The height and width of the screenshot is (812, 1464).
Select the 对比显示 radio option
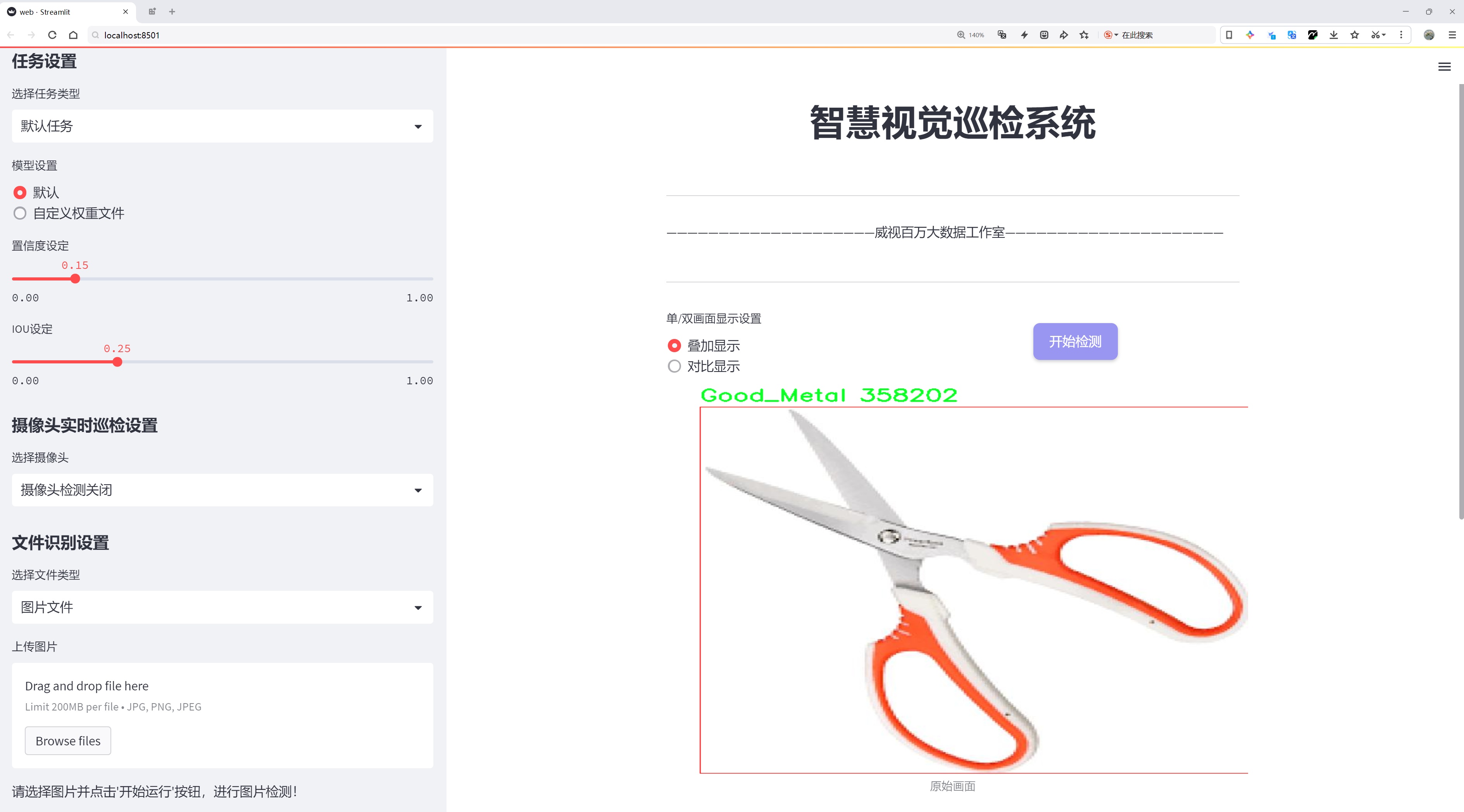click(674, 366)
